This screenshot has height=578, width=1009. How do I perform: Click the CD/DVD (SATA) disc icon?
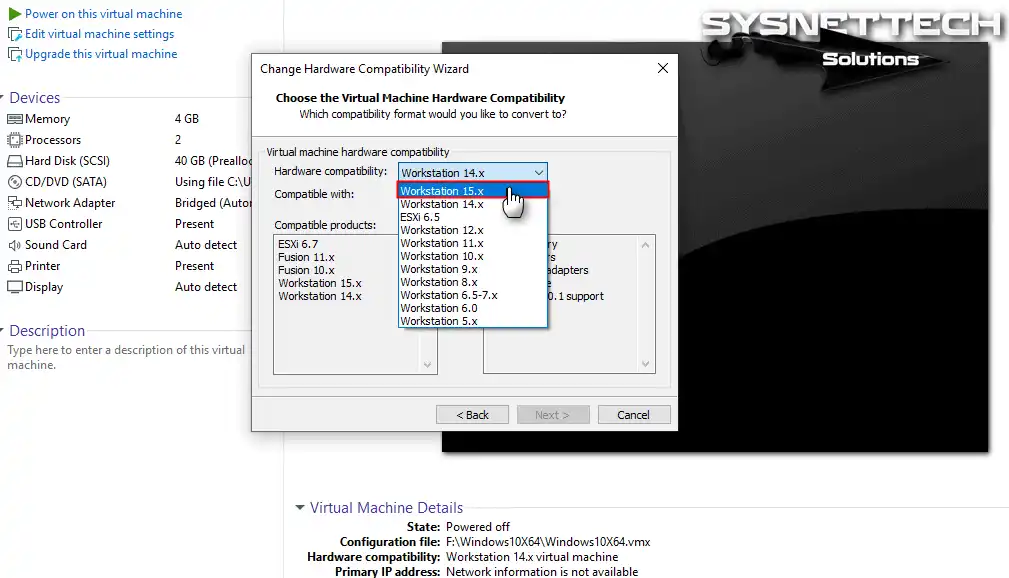tap(14, 182)
